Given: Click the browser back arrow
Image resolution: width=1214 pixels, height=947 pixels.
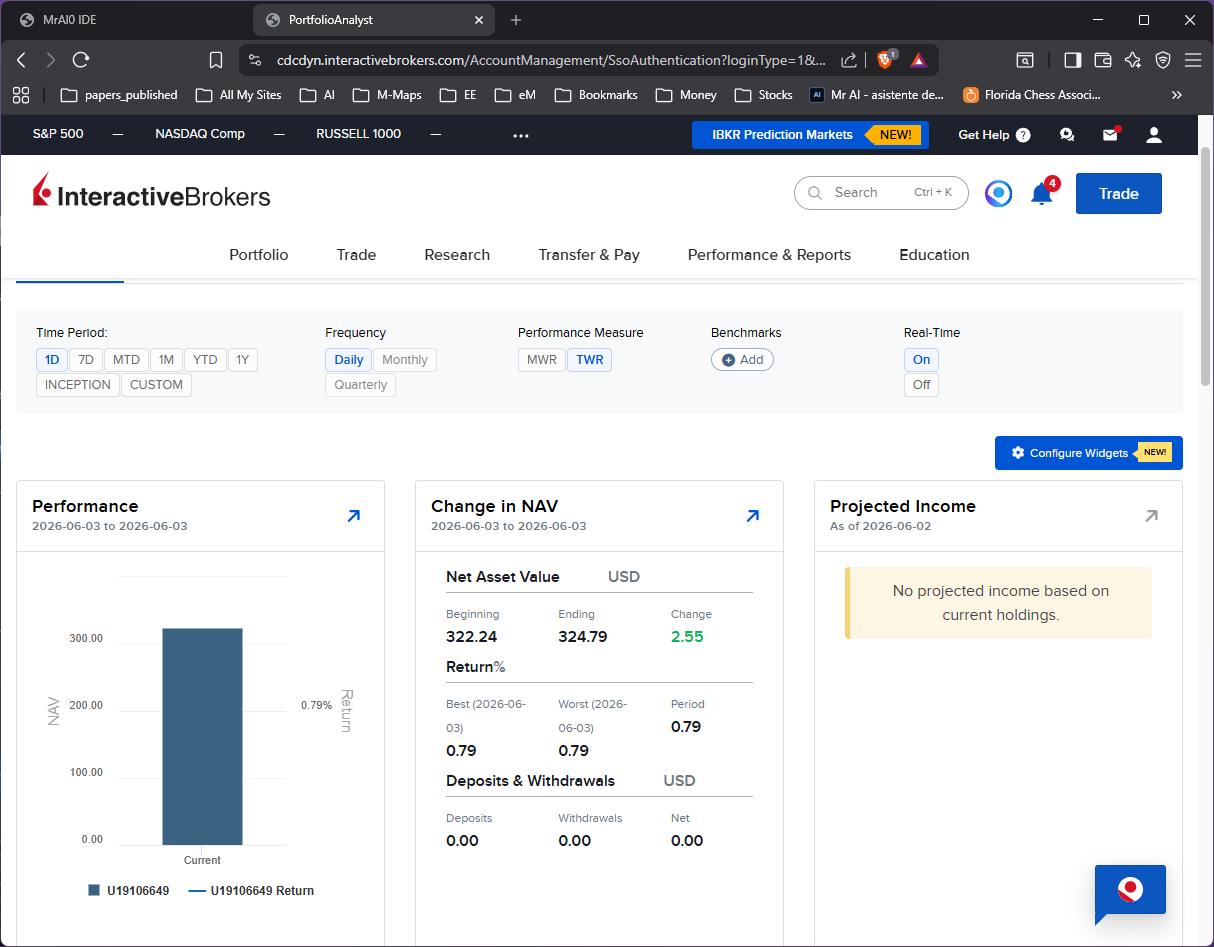Looking at the screenshot, I should point(22,60).
